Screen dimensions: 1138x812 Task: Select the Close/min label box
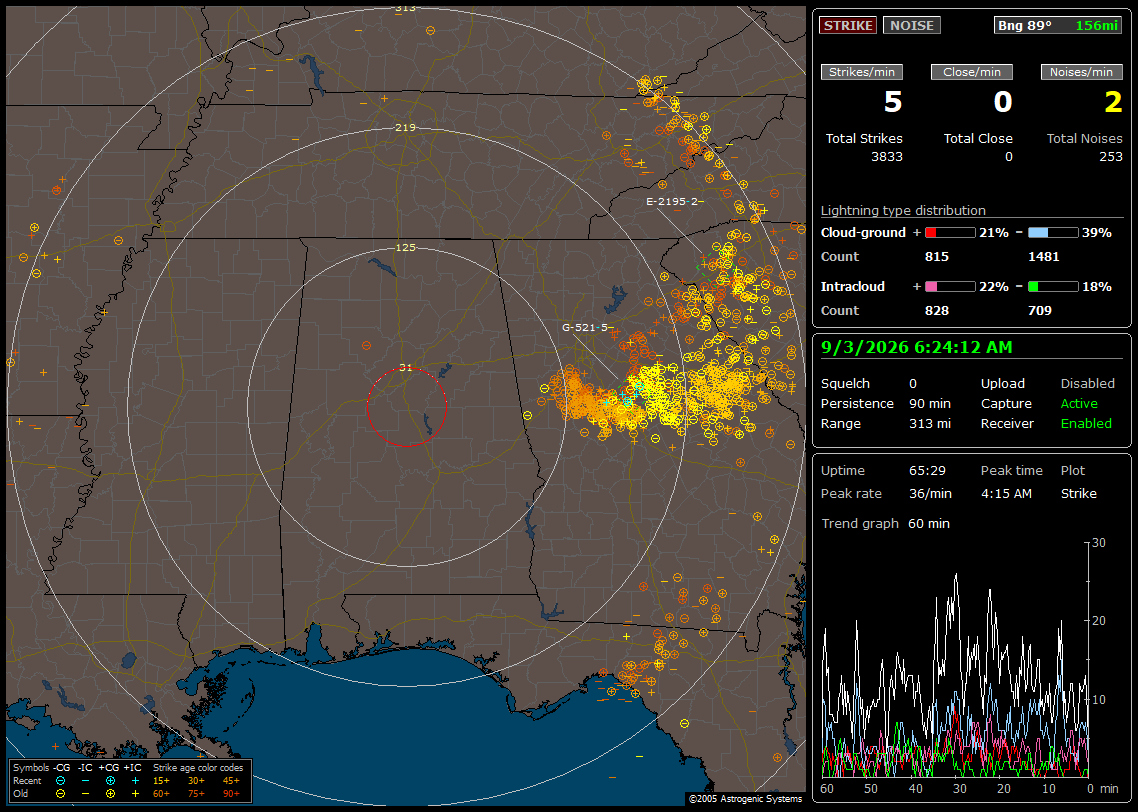pyautogui.click(x=972, y=72)
